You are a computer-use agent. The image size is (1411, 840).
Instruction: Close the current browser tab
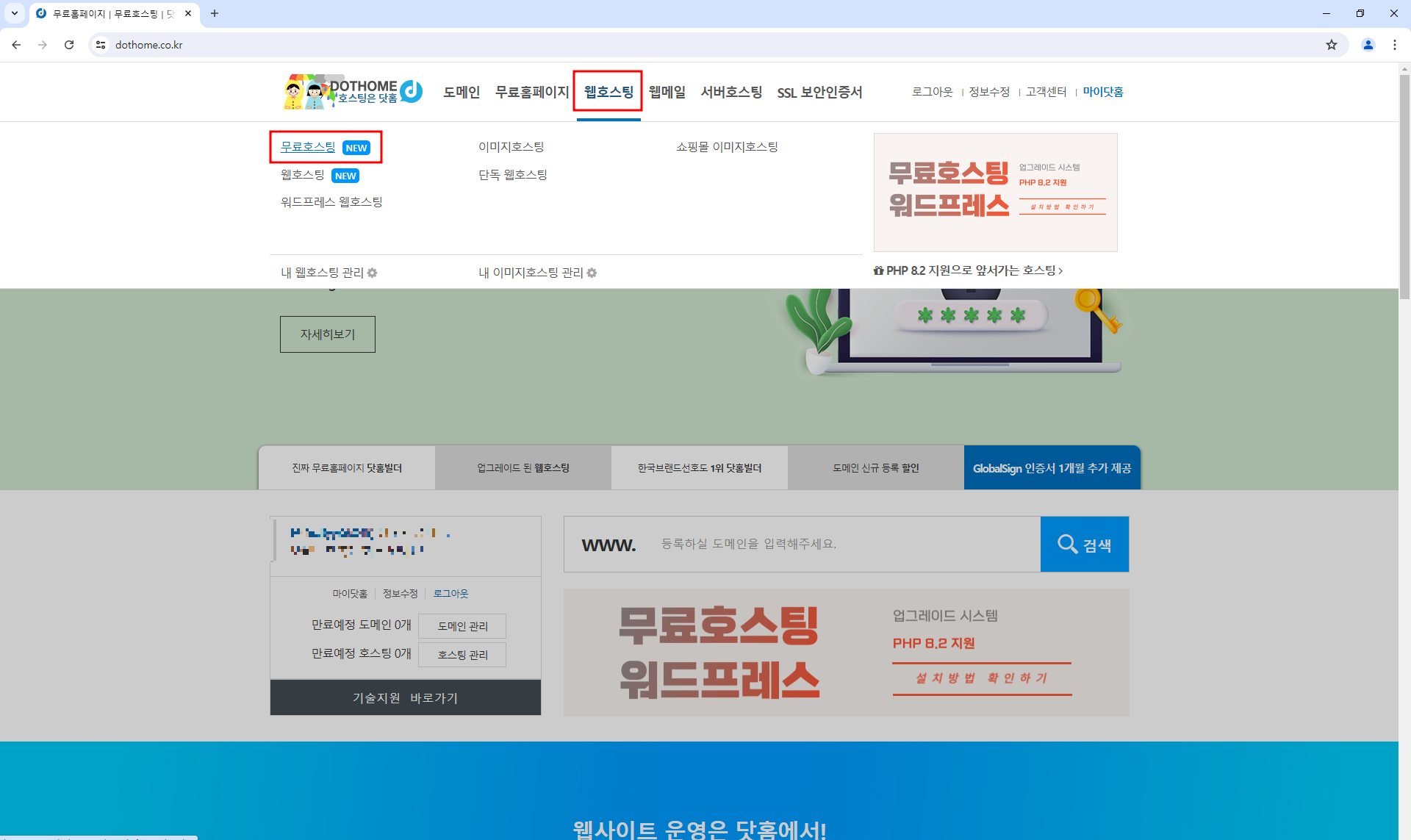click(x=188, y=13)
